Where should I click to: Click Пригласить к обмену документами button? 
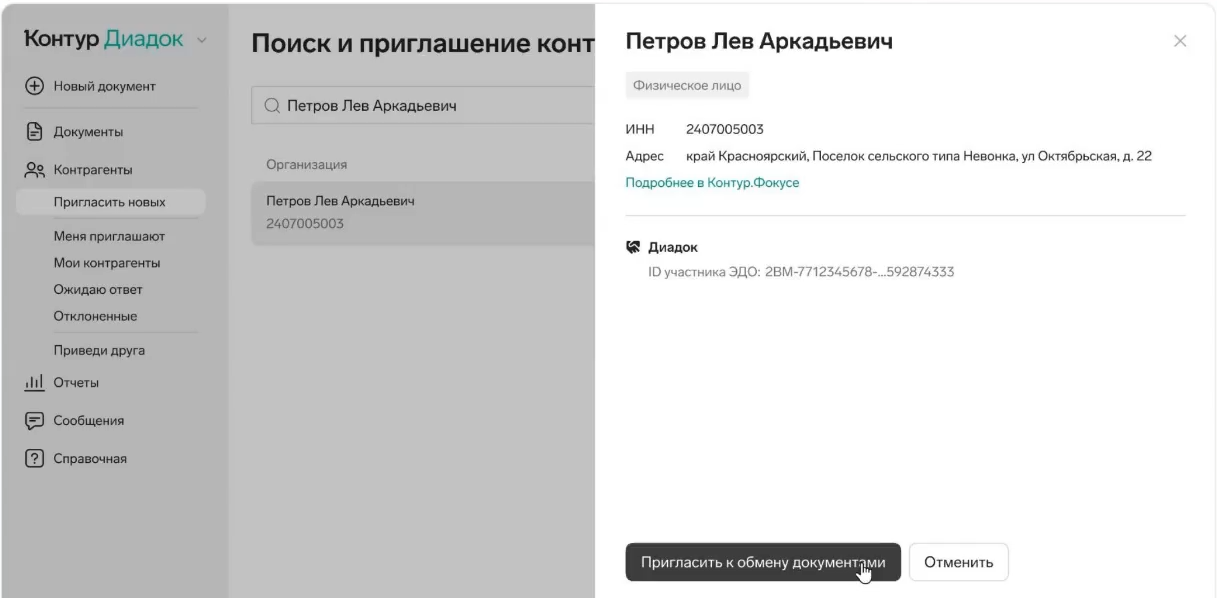(763, 562)
